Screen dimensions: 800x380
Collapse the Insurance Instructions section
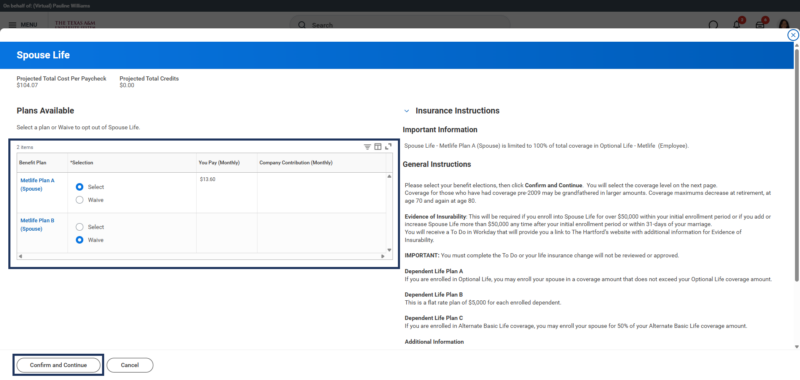[x=407, y=111]
